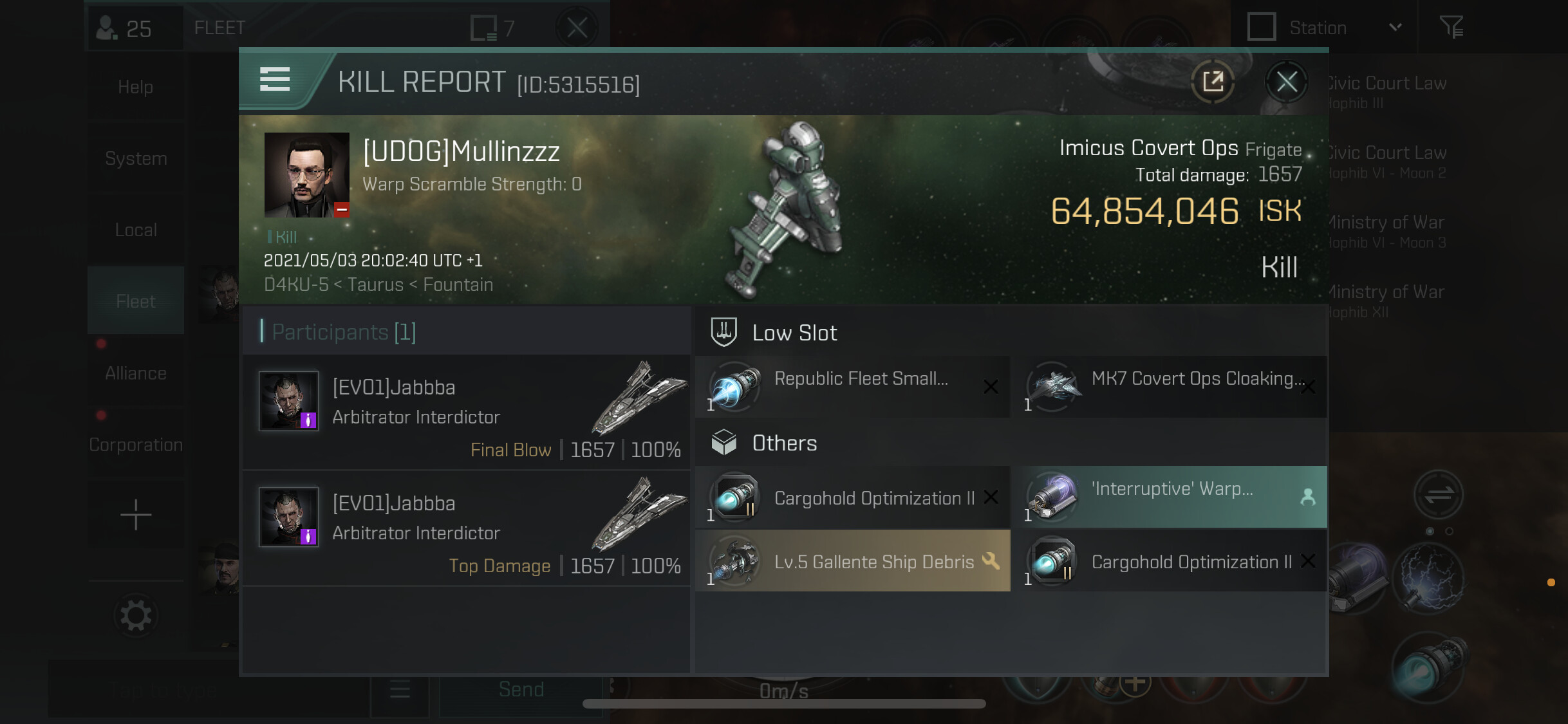This screenshot has width=1568, height=724.
Task: Open Jabbba Final Blow participant portrait
Action: tap(288, 400)
